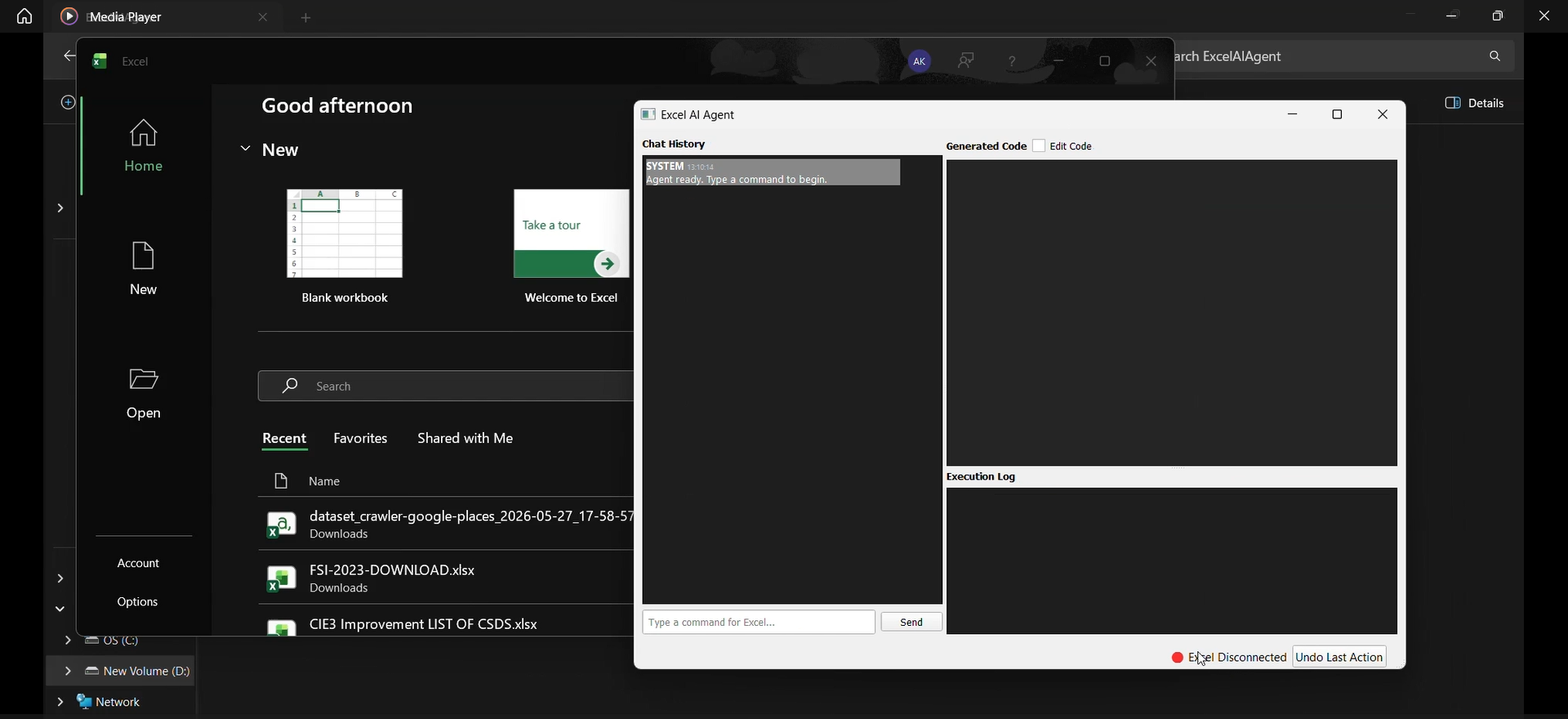This screenshot has width=1568, height=719.
Task: Sort by the Name column header
Action: tap(325, 482)
